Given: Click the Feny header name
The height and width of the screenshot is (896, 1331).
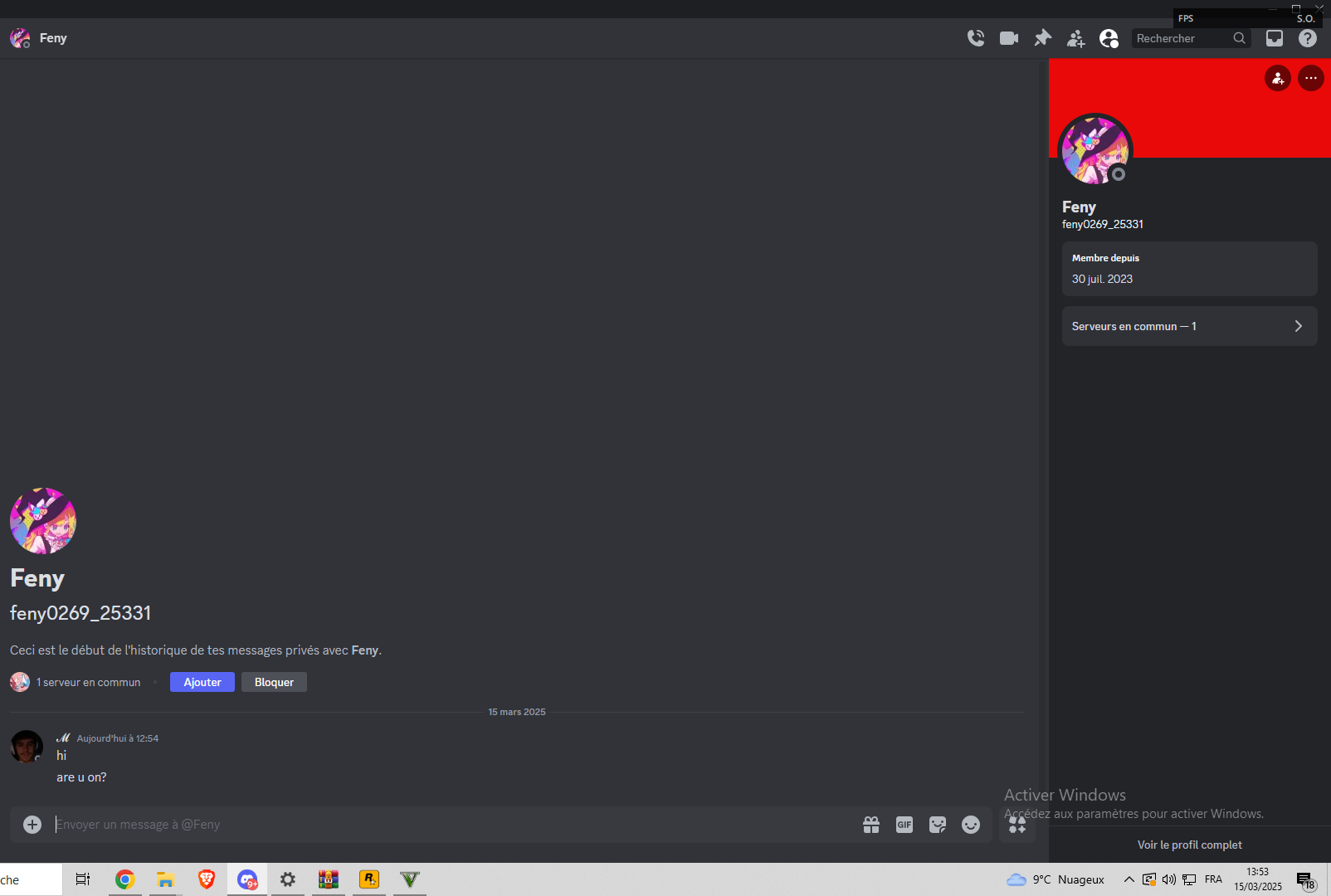Looking at the screenshot, I should [x=53, y=38].
